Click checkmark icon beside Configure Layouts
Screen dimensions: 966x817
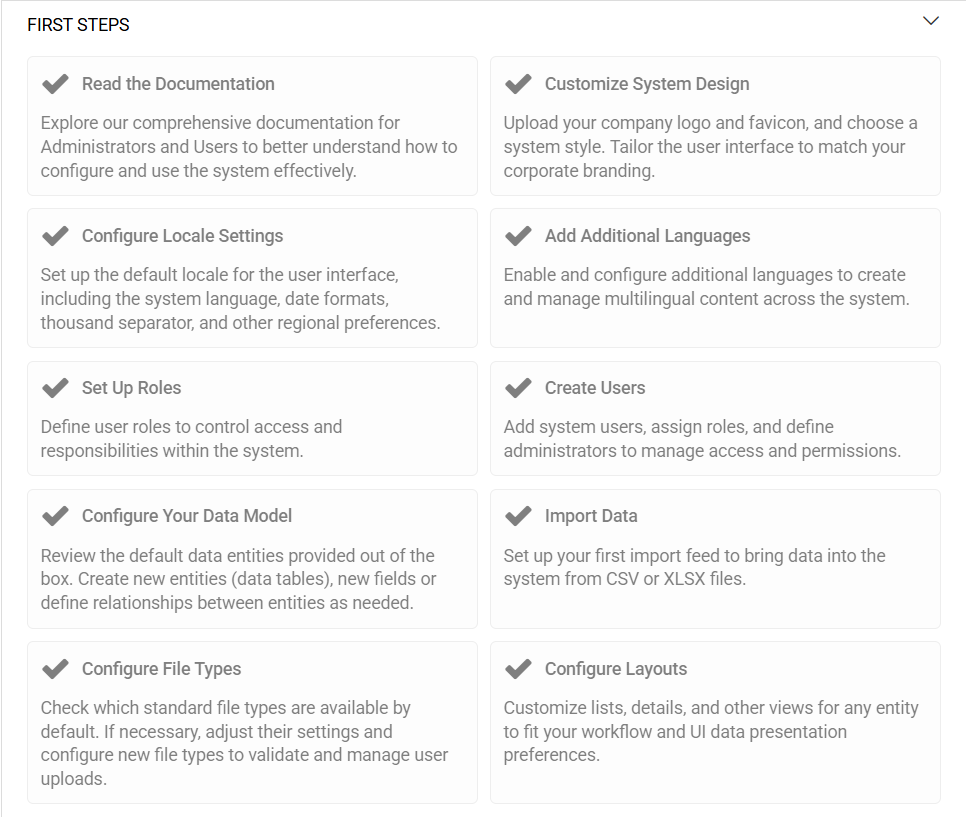(518, 669)
